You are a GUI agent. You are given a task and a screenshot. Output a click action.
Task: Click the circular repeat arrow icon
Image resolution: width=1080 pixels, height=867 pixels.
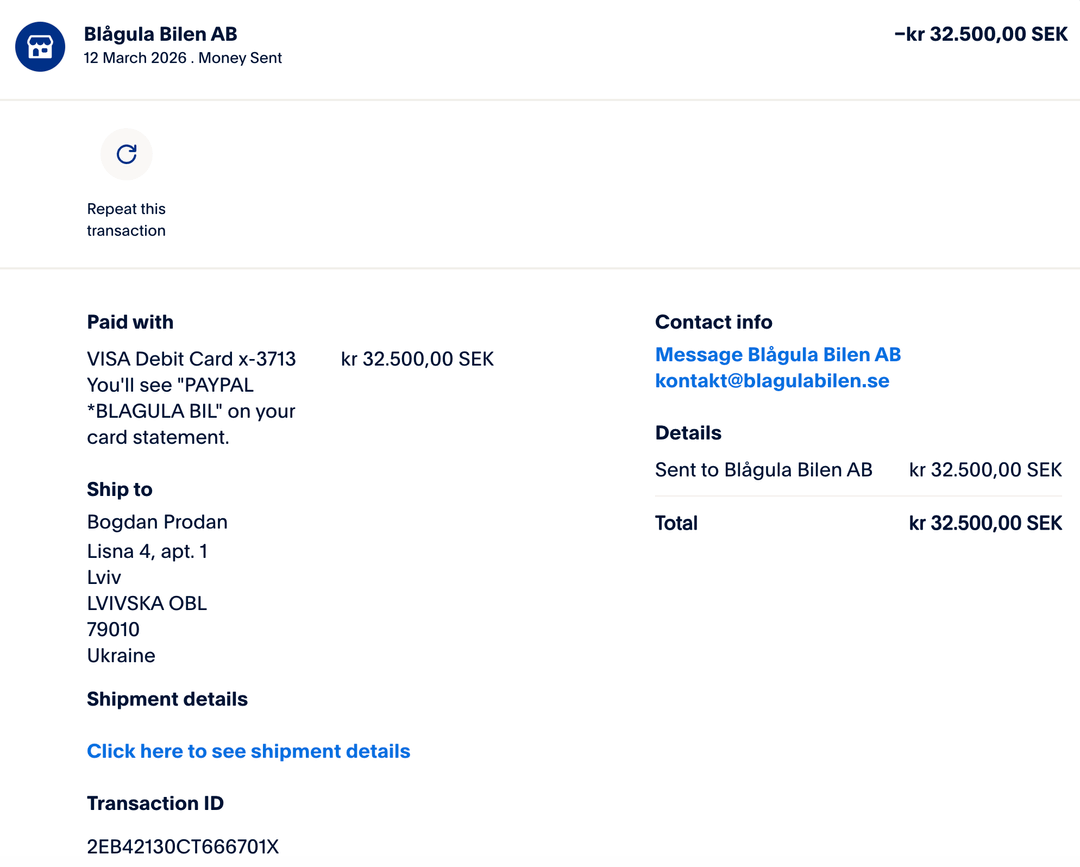[x=126, y=154]
